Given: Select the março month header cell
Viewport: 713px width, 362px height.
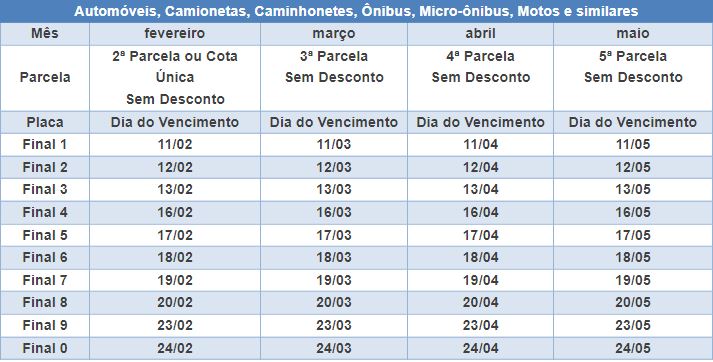Looking at the screenshot, I should click(334, 34).
